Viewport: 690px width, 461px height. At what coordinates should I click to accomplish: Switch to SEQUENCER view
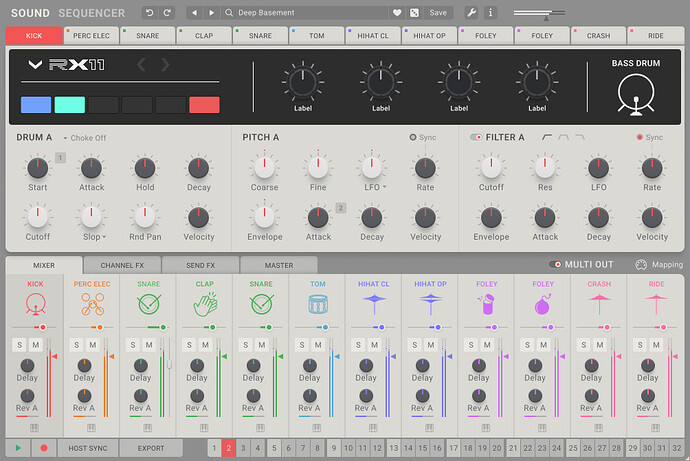(92, 13)
